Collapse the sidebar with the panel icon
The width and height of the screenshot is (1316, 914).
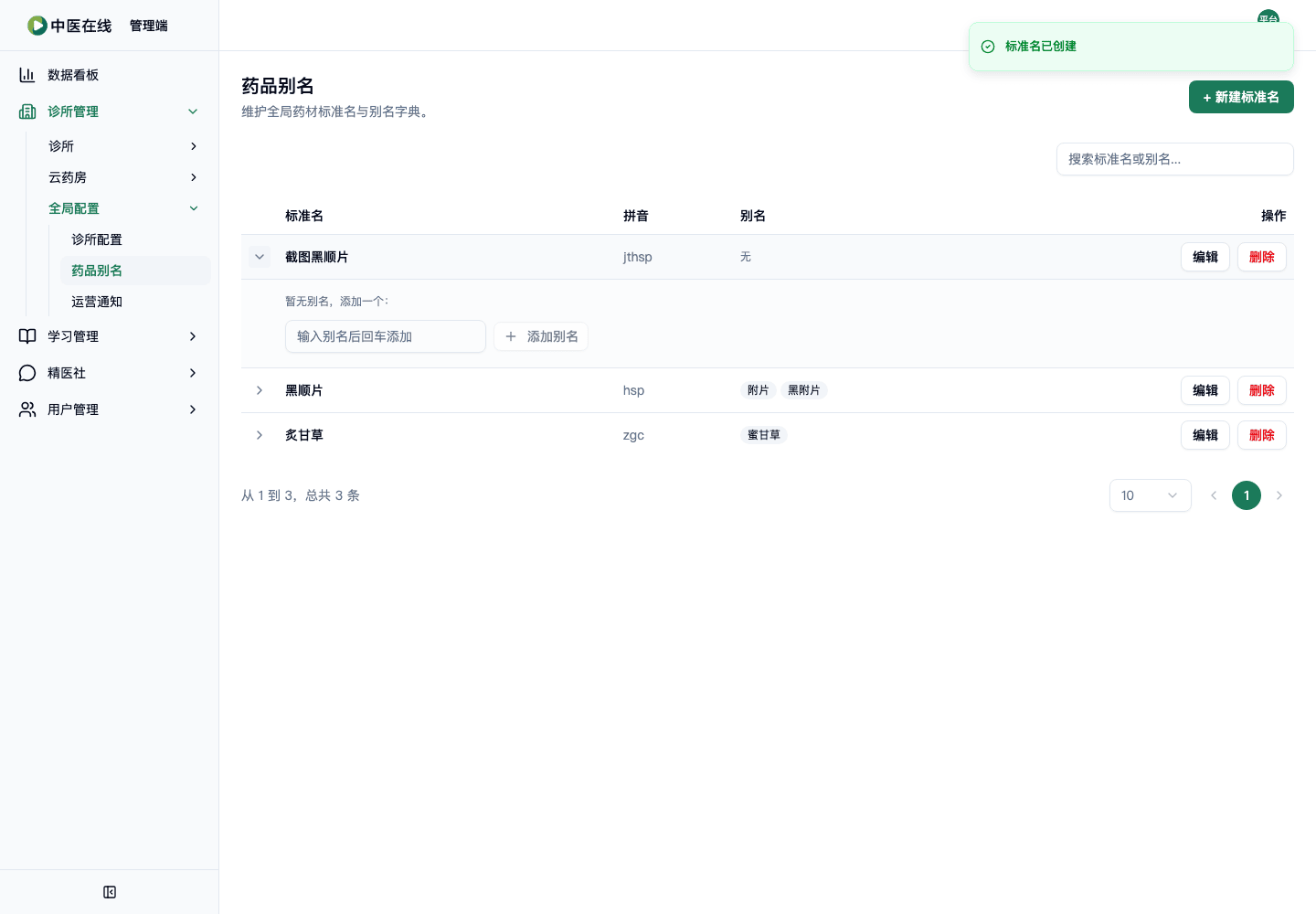[x=110, y=892]
